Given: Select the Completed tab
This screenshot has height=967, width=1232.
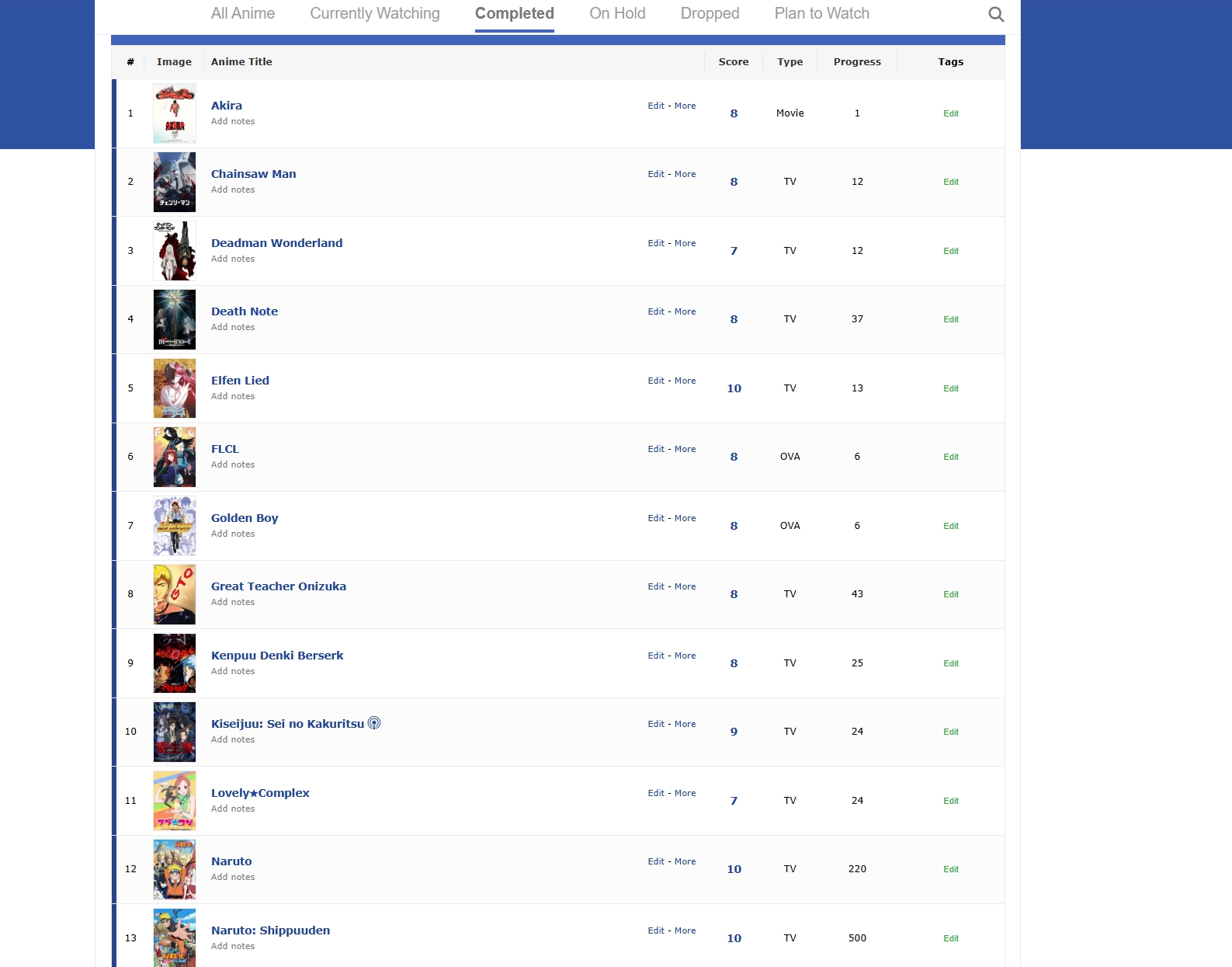Looking at the screenshot, I should (515, 13).
